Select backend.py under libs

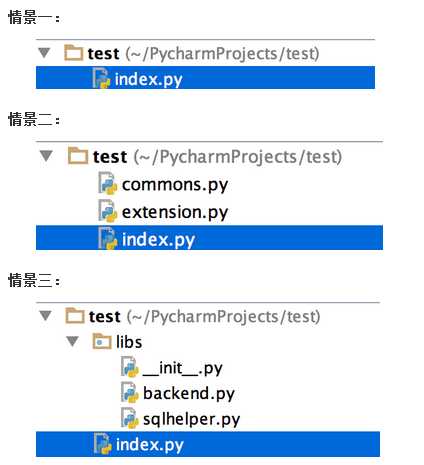(x=189, y=393)
